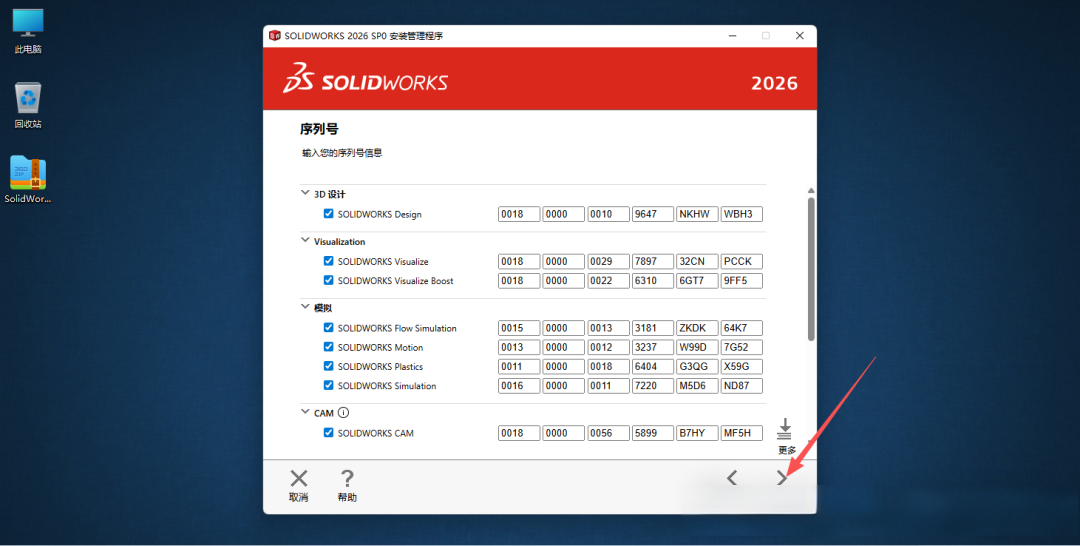The width and height of the screenshot is (1080, 546).
Task: Click CAM serial field 5899
Action: point(653,433)
